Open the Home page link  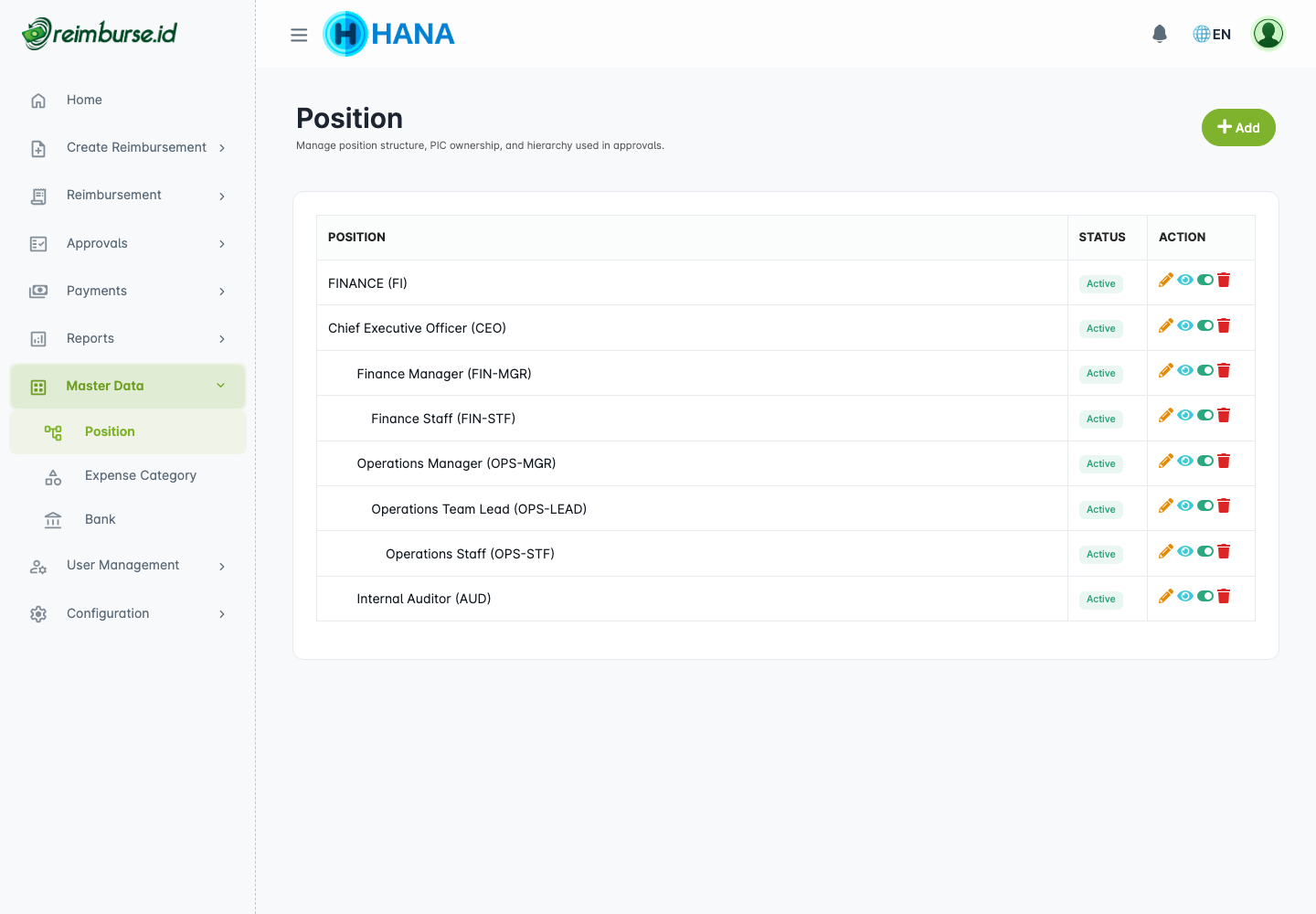click(x=84, y=100)
